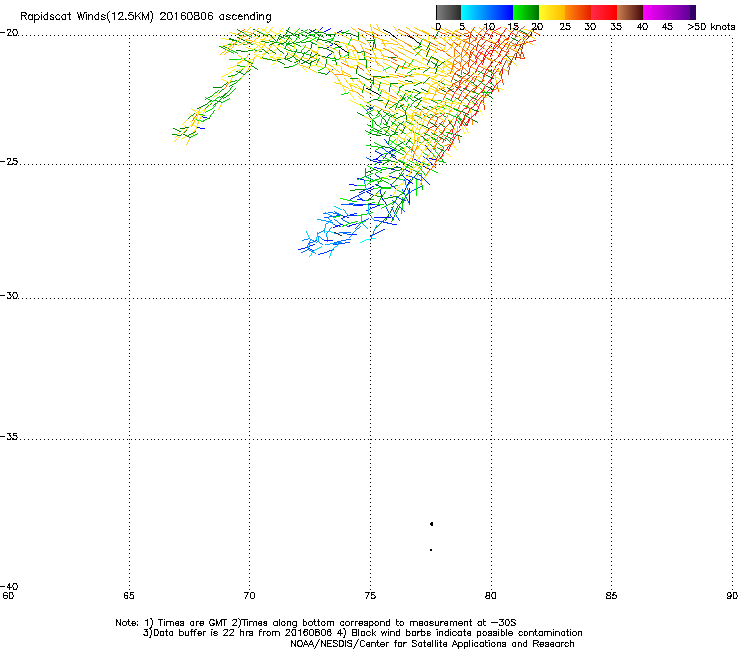Click the lower black dot near longitude 77
The image size is (740, 650).
[x=431, y=550]
